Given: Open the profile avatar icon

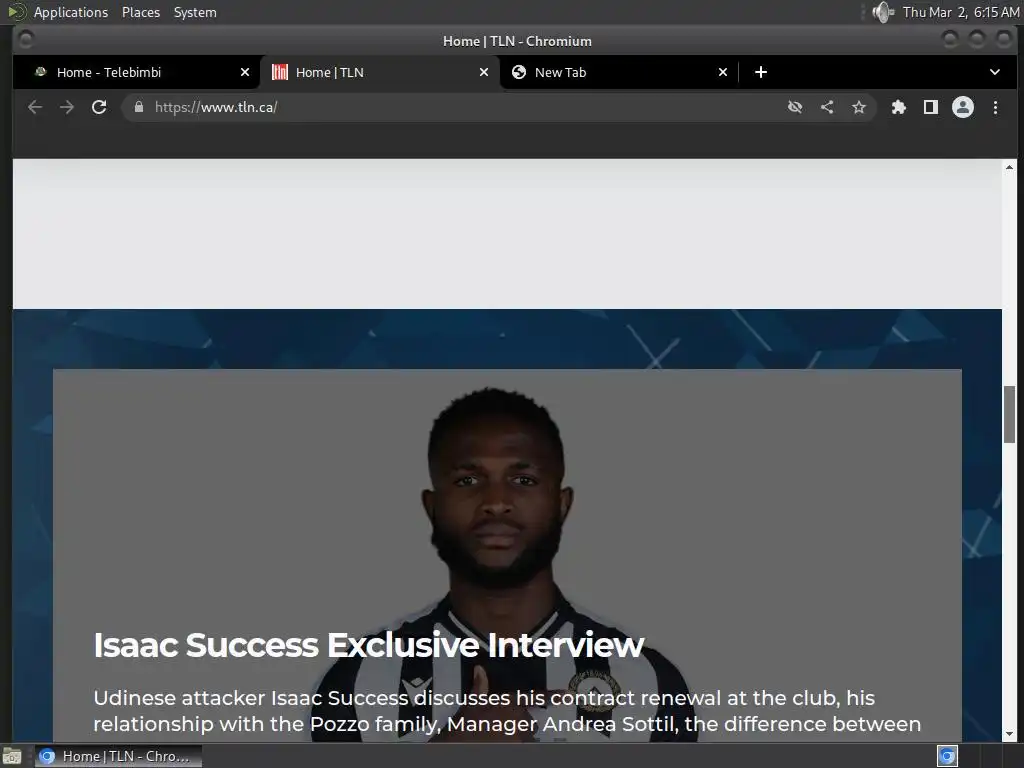Looking at the screenshot, I should pyautogui.click(x=963, y=107).
